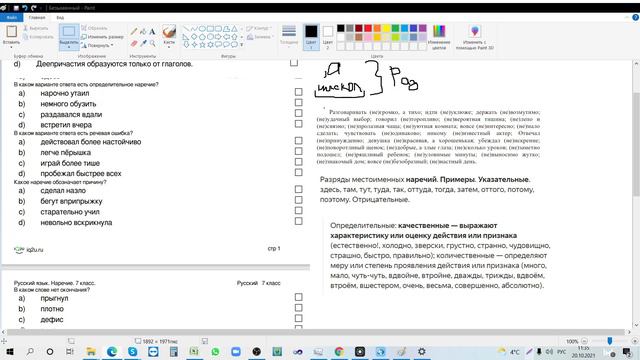This screenshot has height=360, width=640.
Task: Open image in Paint 3D
Action: click(475, 37)
